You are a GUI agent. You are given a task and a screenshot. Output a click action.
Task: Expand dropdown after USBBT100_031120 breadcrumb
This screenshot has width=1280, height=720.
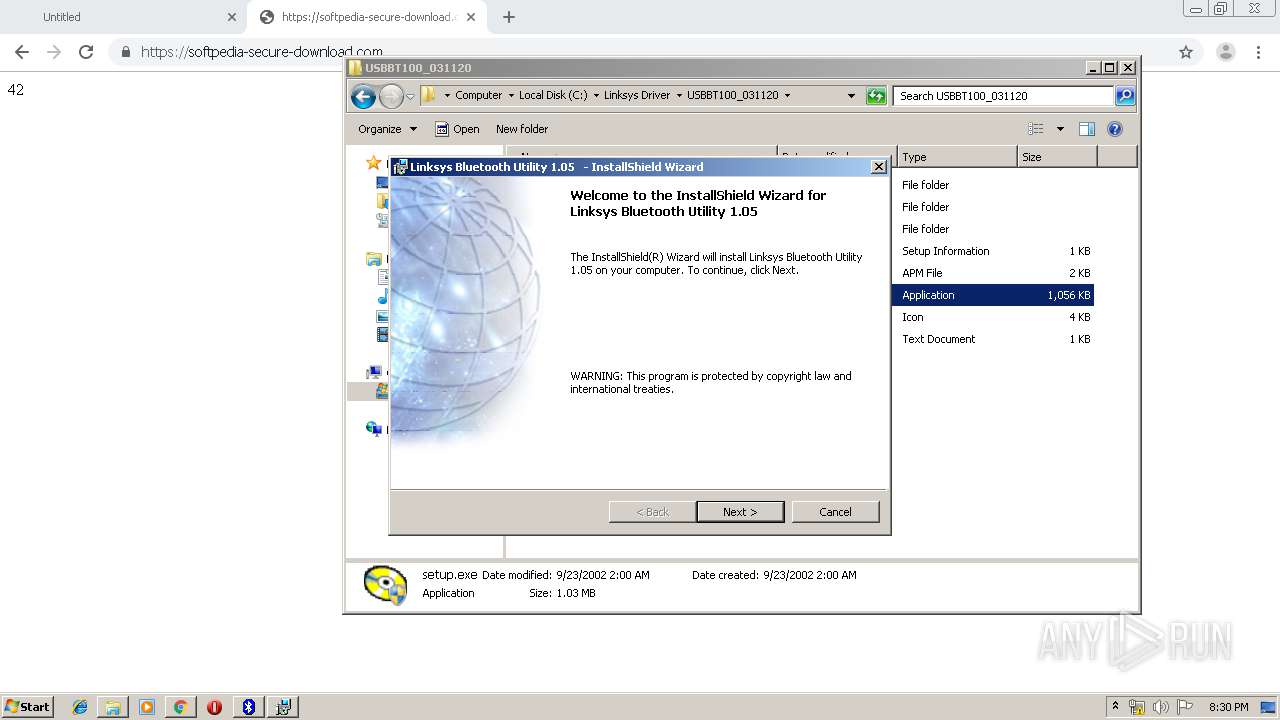(787, 95)
